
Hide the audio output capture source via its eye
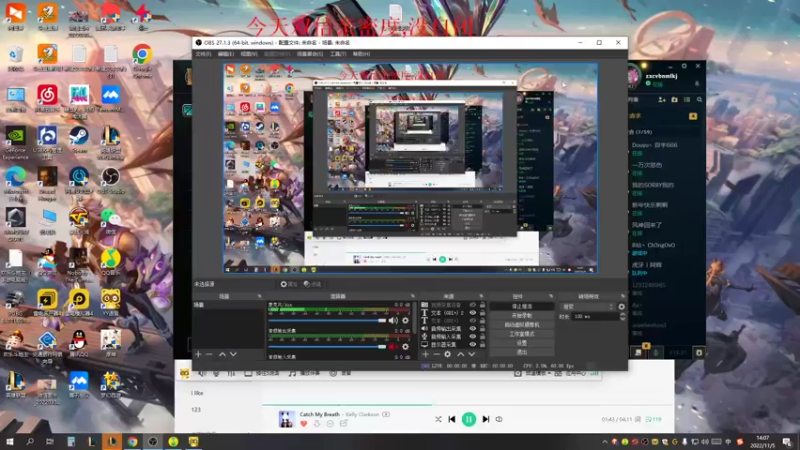pos(472,329)
